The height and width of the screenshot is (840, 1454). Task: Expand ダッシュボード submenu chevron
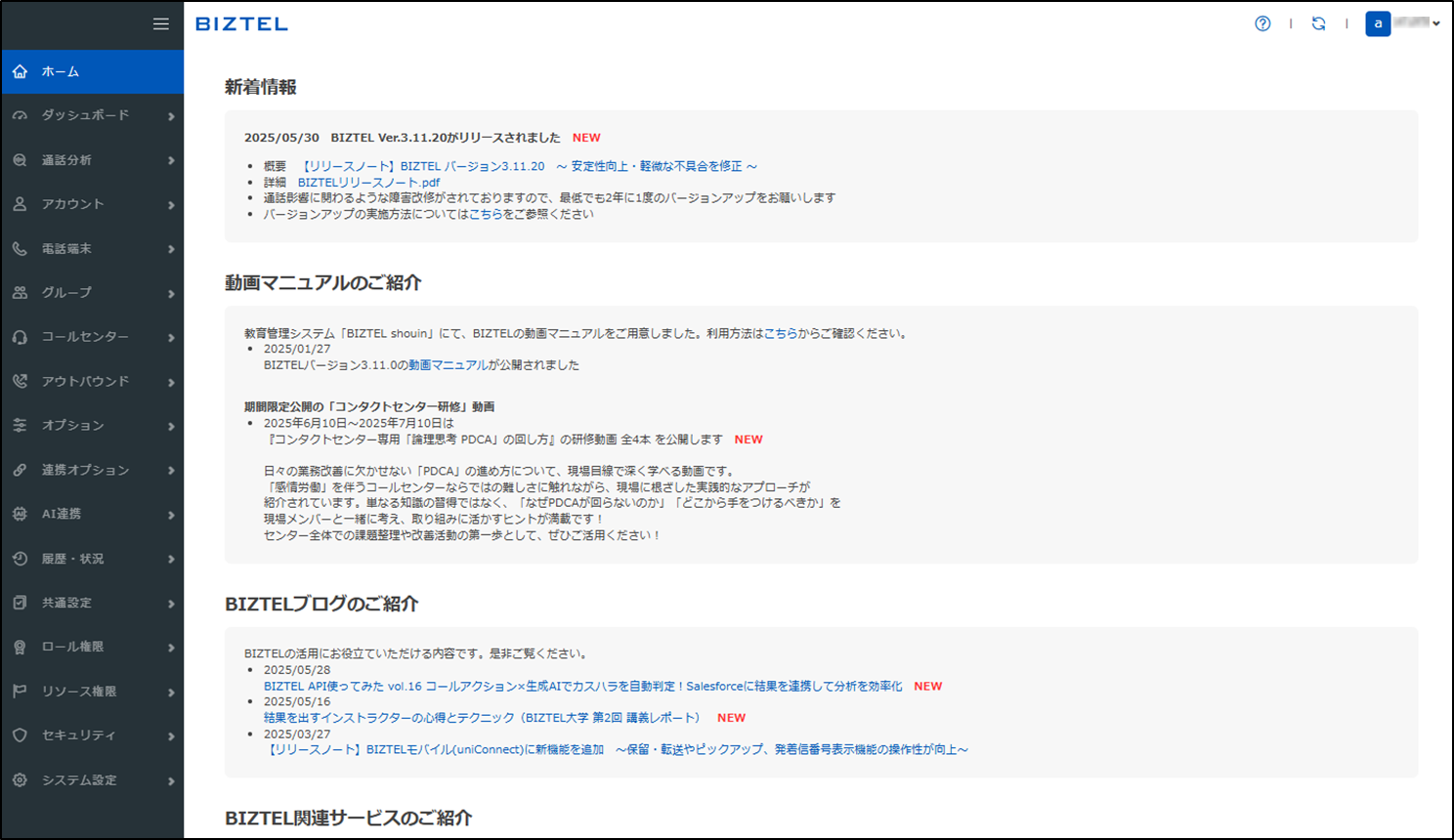[x=171, y=116]
